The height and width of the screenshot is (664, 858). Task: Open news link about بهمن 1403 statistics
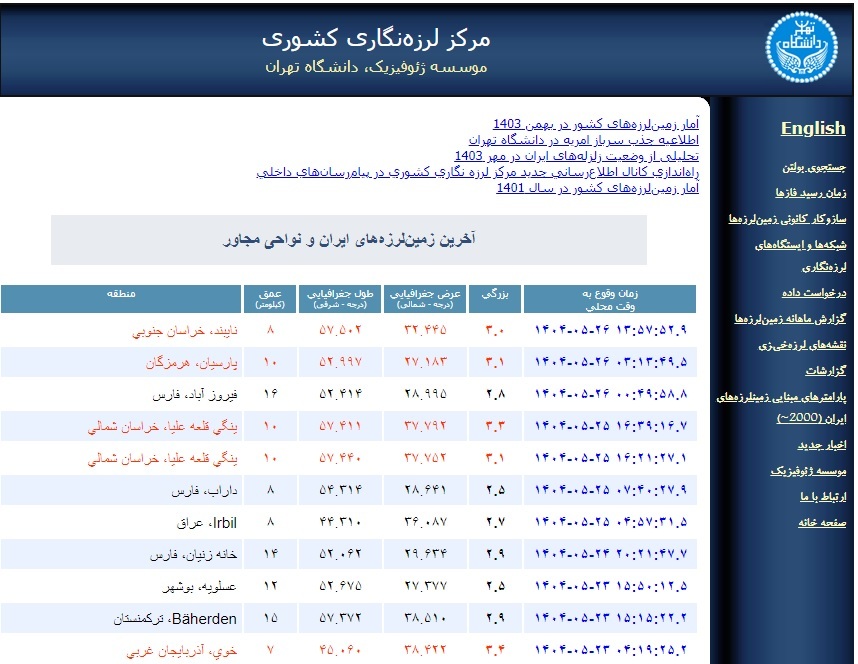coord(596,124)
